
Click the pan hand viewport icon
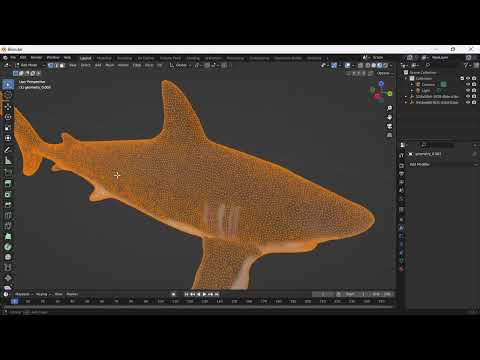point(389,117)
